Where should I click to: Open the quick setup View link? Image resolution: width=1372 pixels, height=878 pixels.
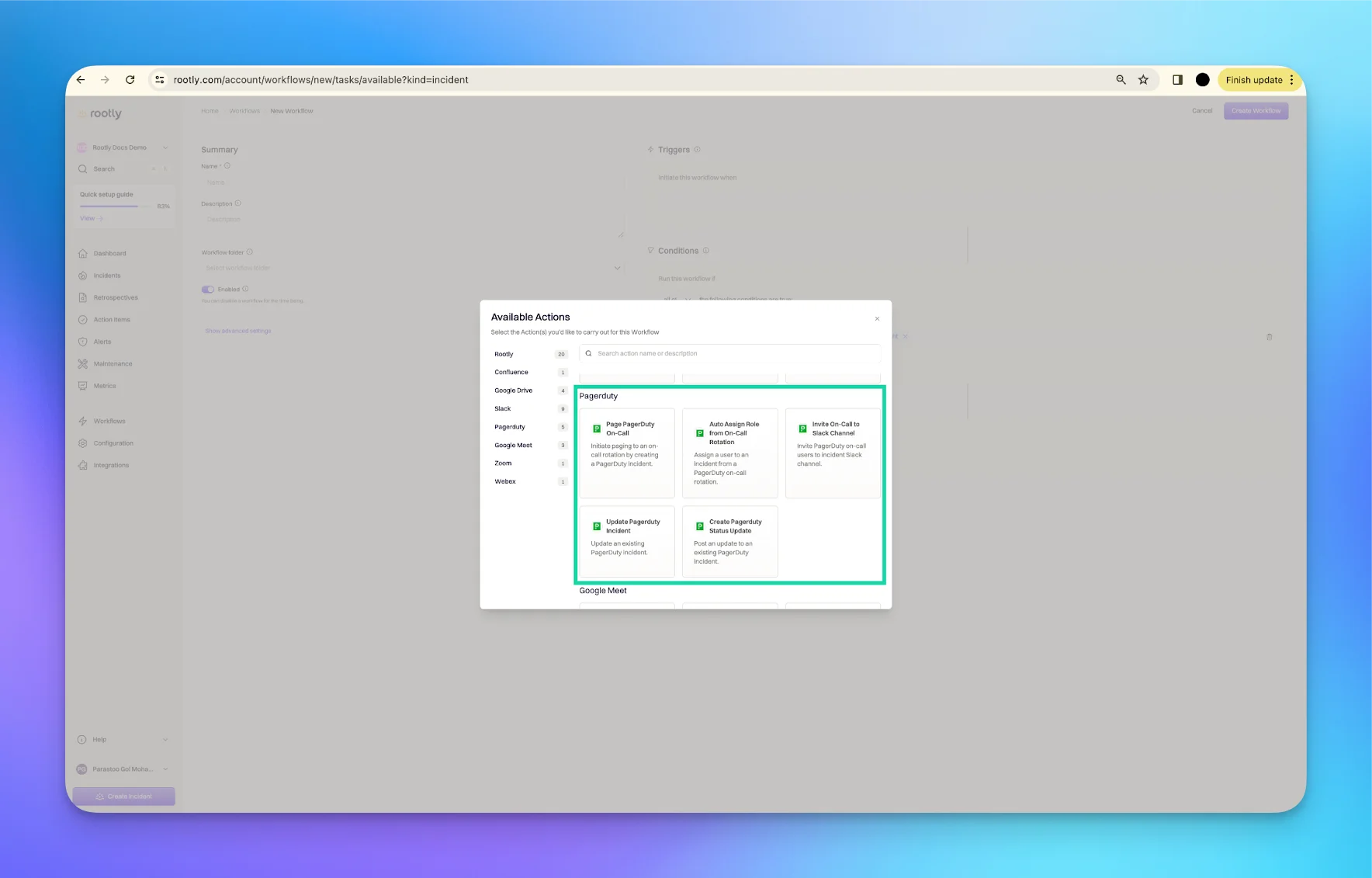(92, 218)
